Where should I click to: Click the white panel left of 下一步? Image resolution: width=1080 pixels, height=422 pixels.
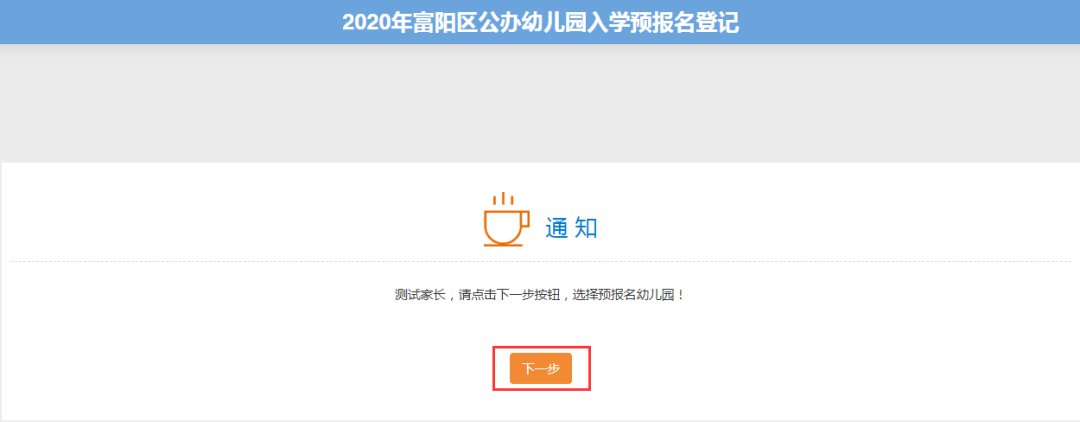[x=248, y=368]
